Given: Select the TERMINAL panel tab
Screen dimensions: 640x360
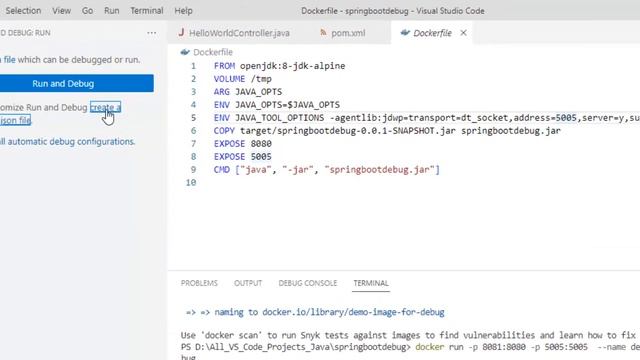Looking at the screenshot, I should coord(371,283).
